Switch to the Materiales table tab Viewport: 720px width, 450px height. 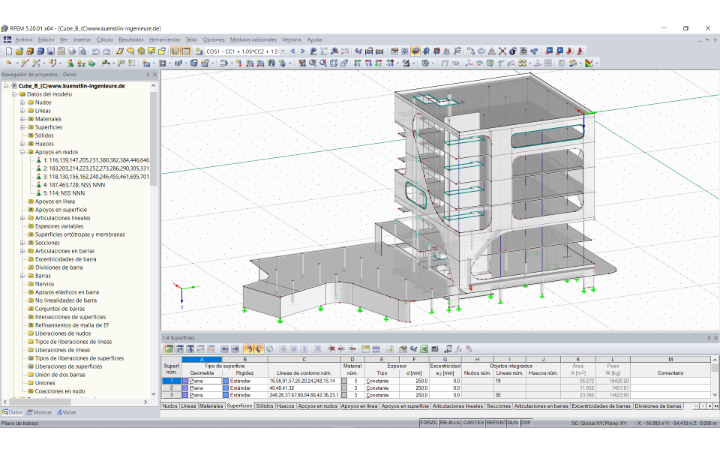[x=211, y=406]
